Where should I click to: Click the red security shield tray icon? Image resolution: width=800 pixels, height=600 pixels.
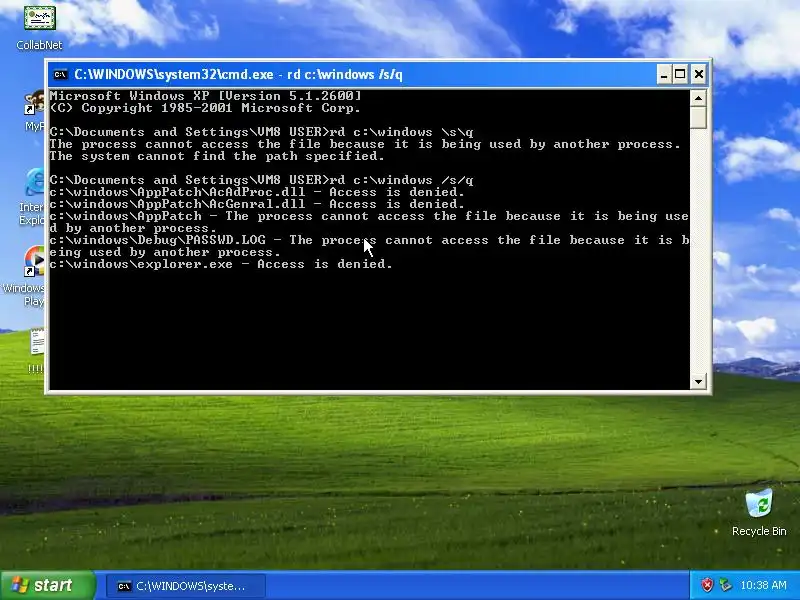(x=707, y=585)
